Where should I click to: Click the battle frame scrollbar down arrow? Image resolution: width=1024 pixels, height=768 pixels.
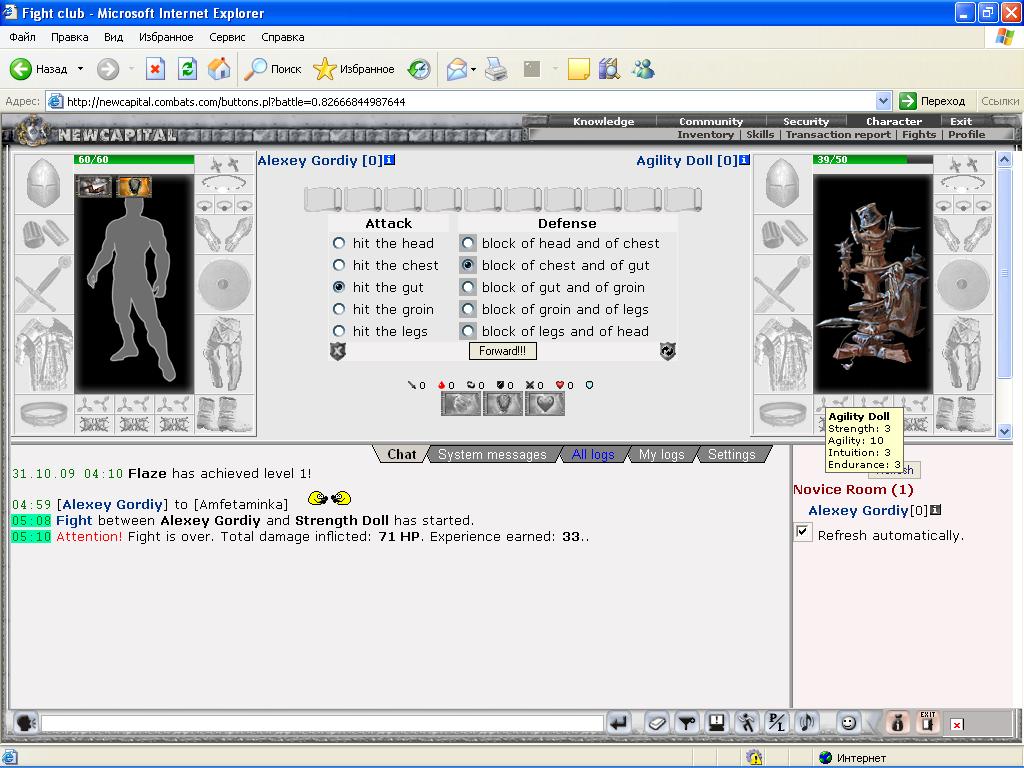(x=1004, y=431)
